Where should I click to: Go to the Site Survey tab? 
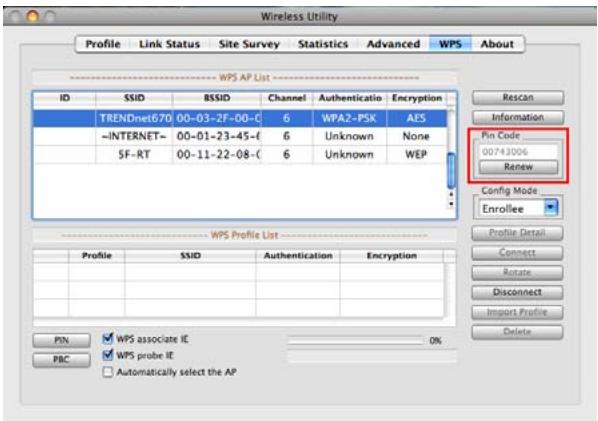click(x=249, y=44)
